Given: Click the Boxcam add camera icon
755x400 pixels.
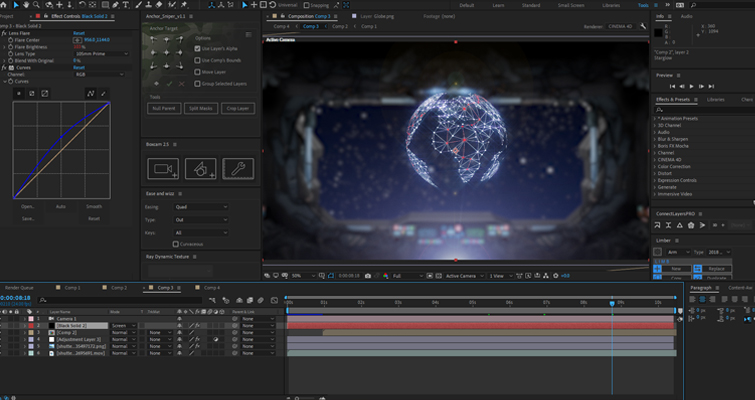Looking at the screenshot, I should coord(163,169).
